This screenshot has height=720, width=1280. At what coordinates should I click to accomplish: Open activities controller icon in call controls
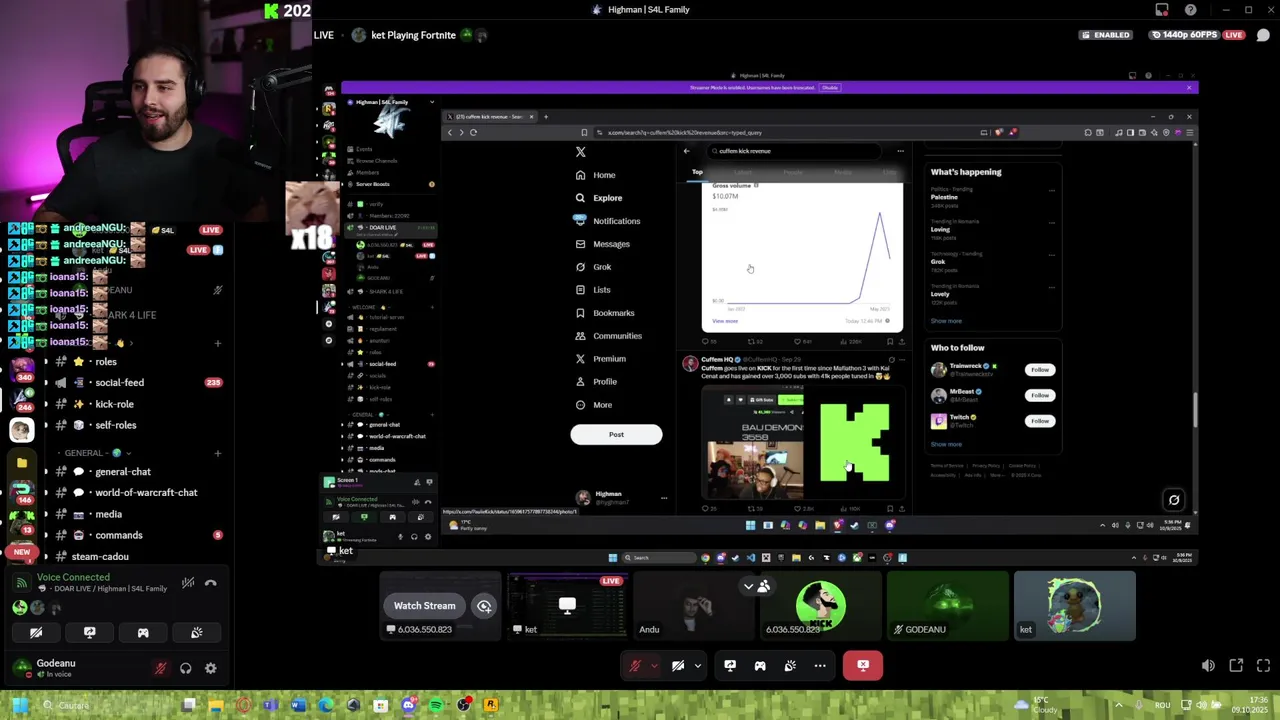(760, 665)
